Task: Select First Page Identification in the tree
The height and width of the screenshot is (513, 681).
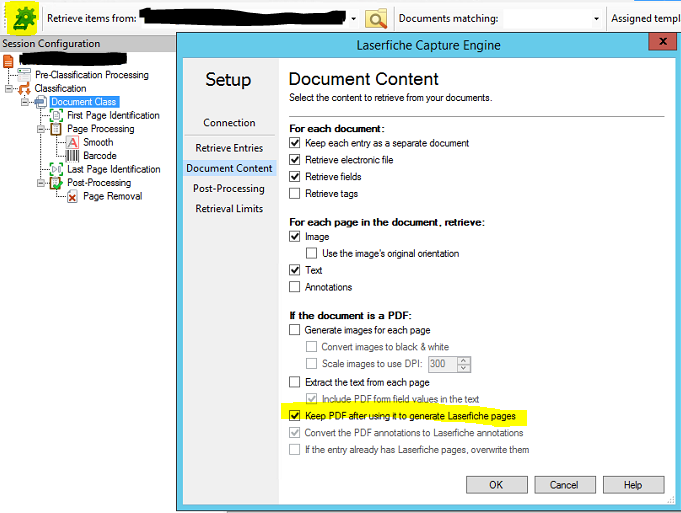Action: 113,116
